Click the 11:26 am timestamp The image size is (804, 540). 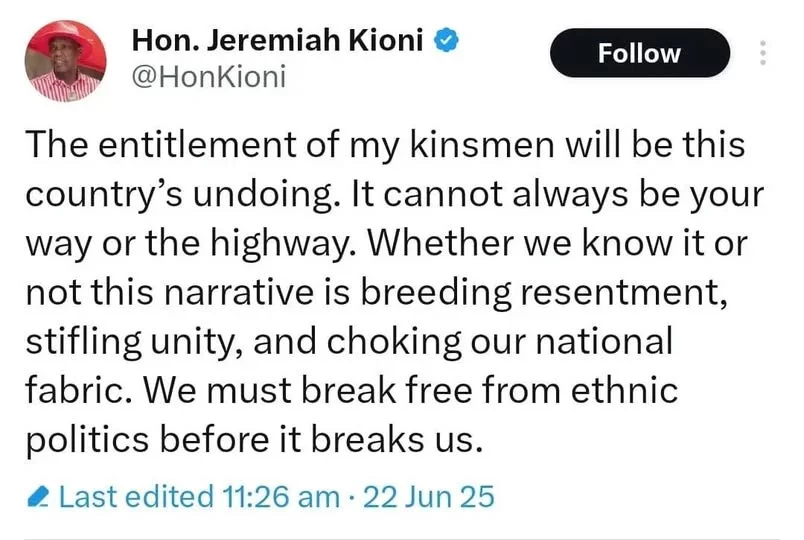pos(281,497)
